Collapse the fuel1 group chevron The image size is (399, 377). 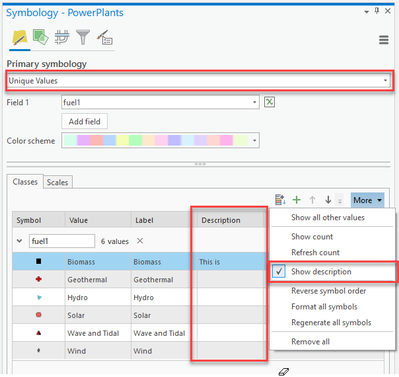coord(19,241)
